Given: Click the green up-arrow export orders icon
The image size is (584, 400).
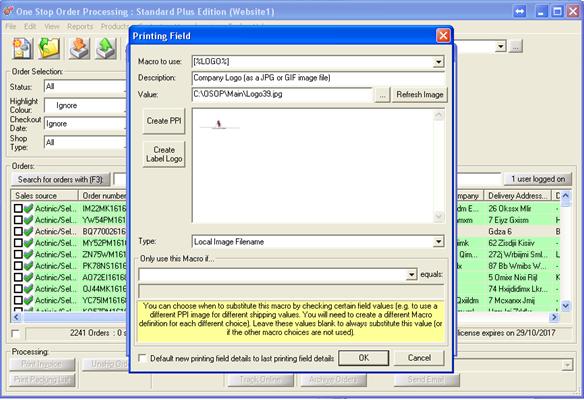Looking at the screenshot, I should tap(106, 48).
